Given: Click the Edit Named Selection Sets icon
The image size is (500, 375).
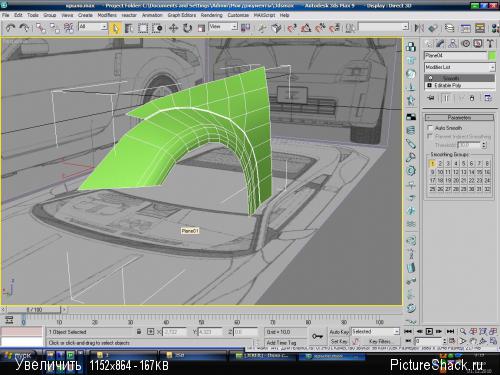Looking at the screenshot, I should (350, 28).
